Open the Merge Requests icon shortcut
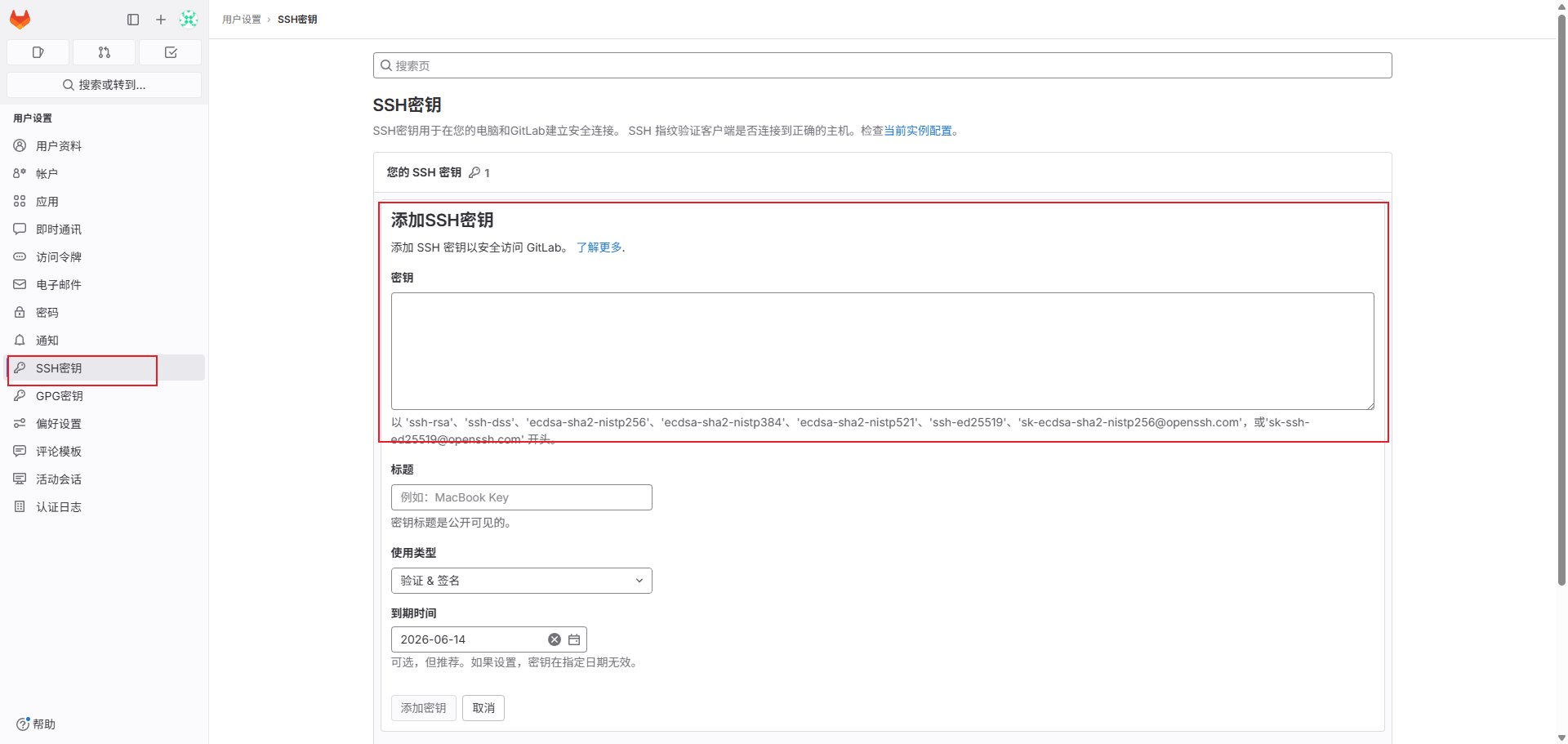This screenshot has height=744, width=1568. [x=104, y=51]
